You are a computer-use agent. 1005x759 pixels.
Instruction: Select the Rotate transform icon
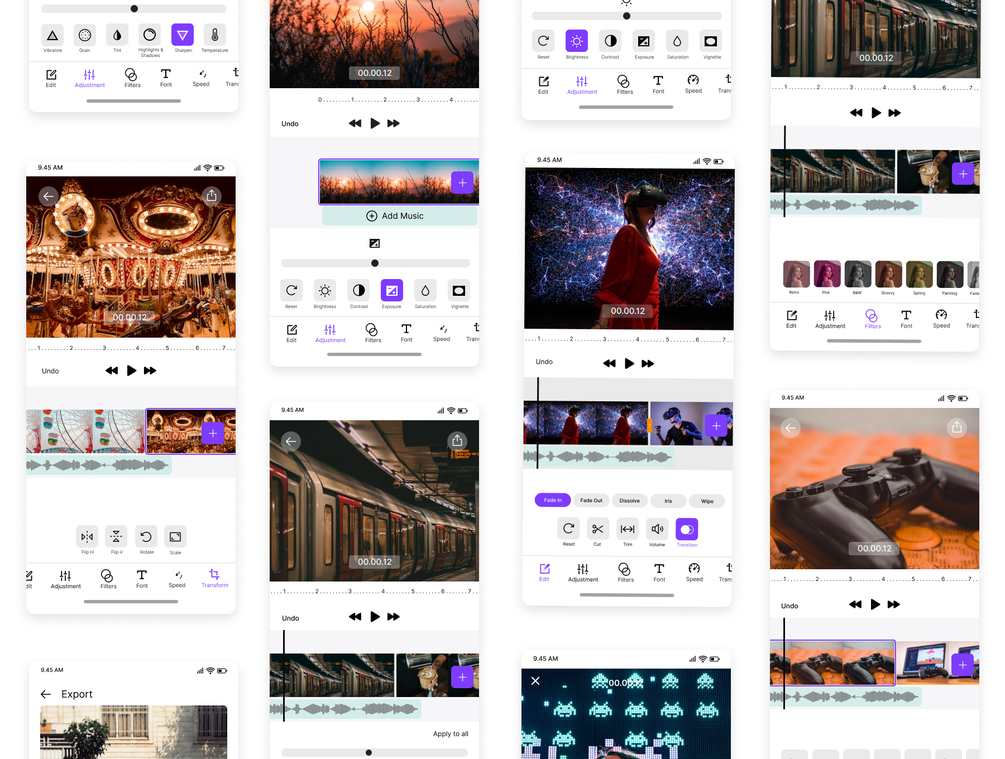146,537
